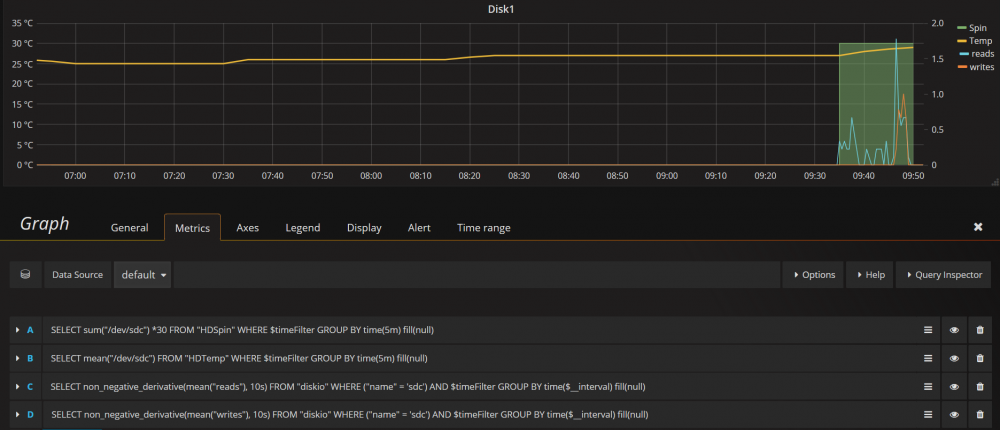Screen dimensions: 1000x430
Task: Go to the Legend tab
Action: tap(303, 228)
